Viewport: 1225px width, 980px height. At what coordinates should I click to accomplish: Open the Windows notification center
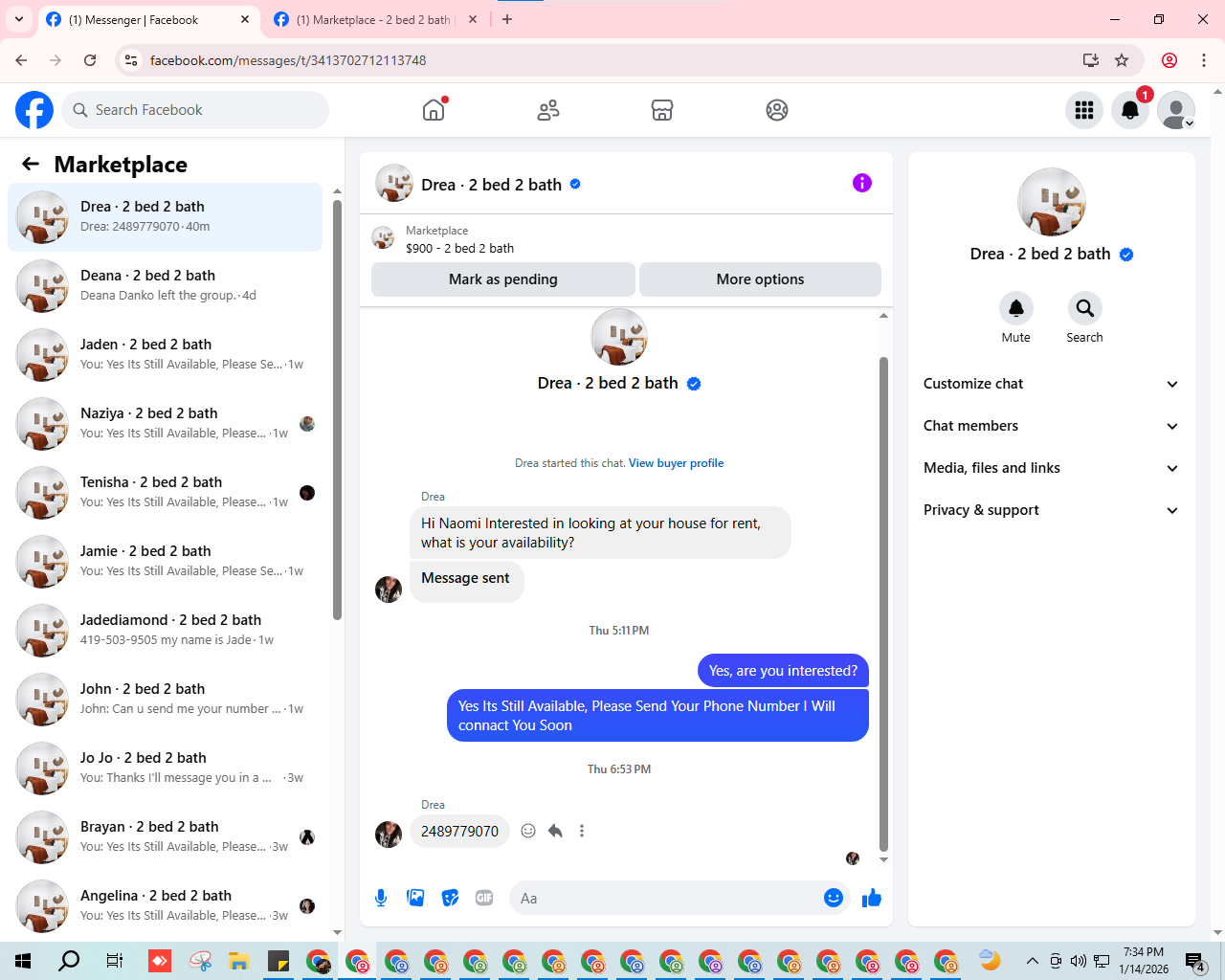pyautogui.click(x=1195, y=962)
